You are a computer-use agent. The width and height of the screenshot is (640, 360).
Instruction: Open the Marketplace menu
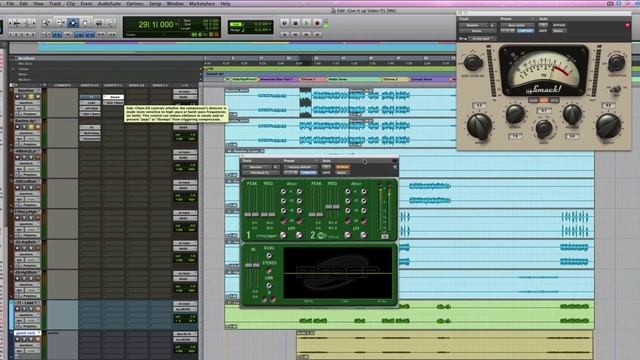point(202,4)
